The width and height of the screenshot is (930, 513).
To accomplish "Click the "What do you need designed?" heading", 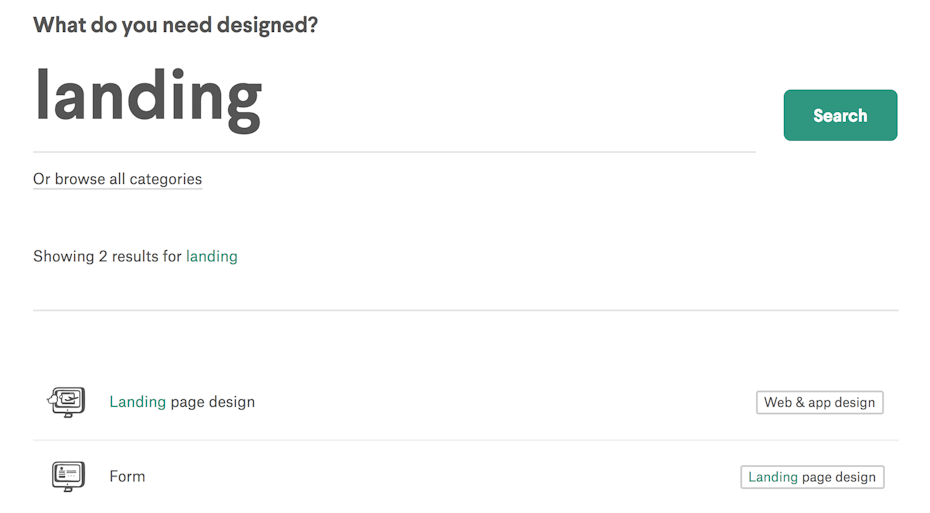I will [x=175, y=25].
